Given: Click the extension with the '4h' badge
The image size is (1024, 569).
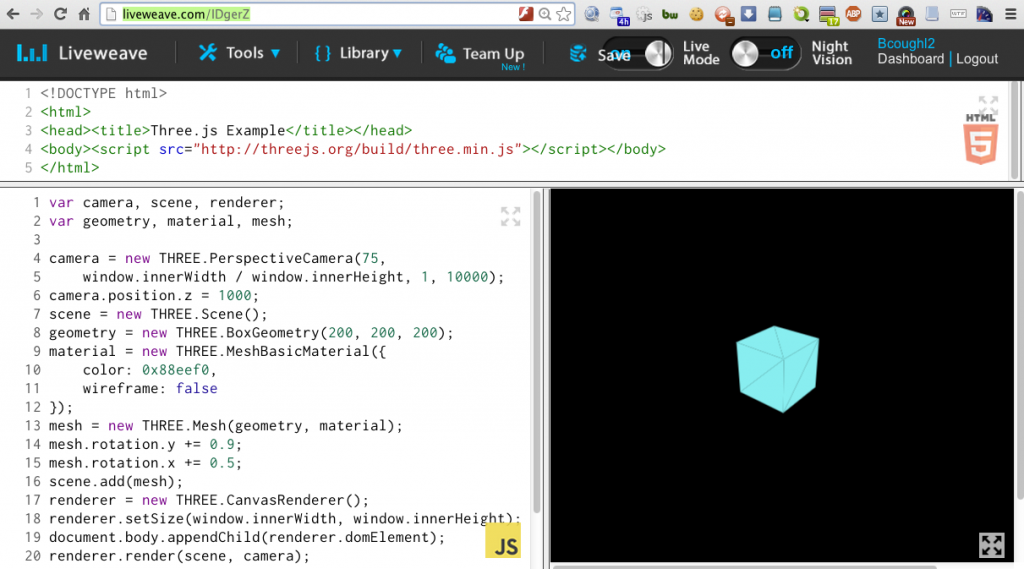Looking at the screenshot, I should coord(618,16).
